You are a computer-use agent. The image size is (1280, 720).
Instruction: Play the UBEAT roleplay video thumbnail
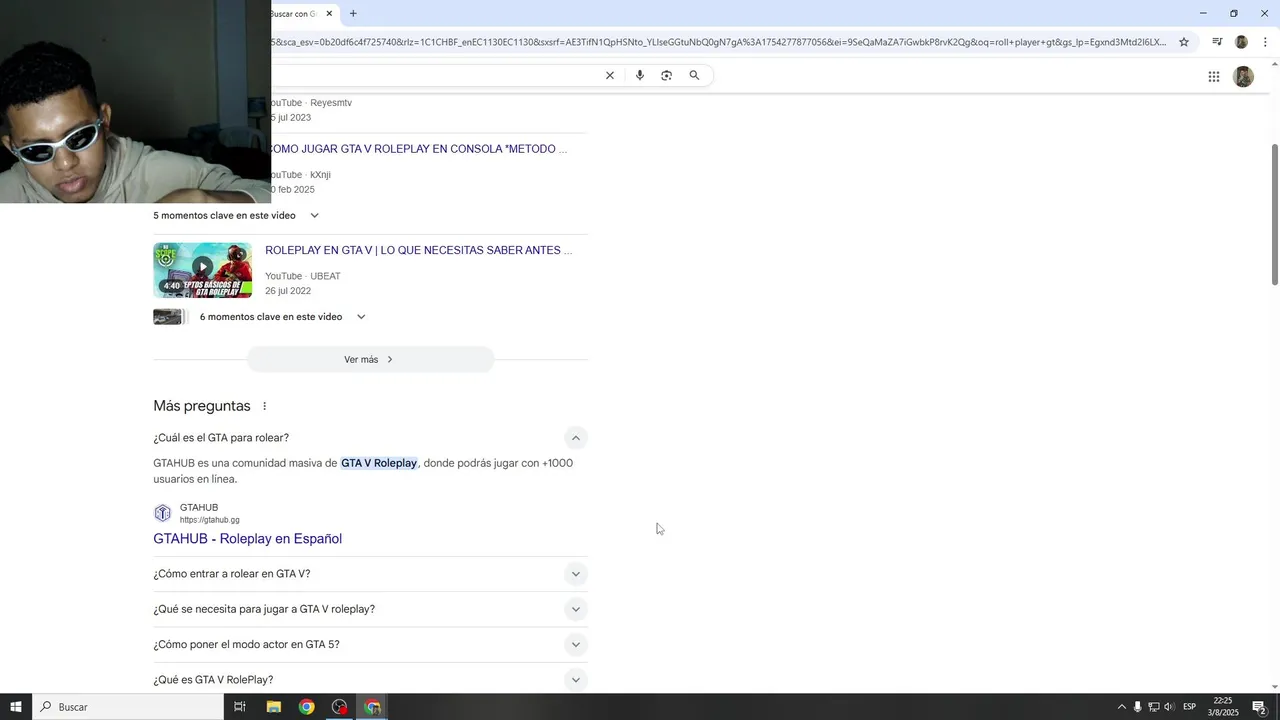(202, 270)
